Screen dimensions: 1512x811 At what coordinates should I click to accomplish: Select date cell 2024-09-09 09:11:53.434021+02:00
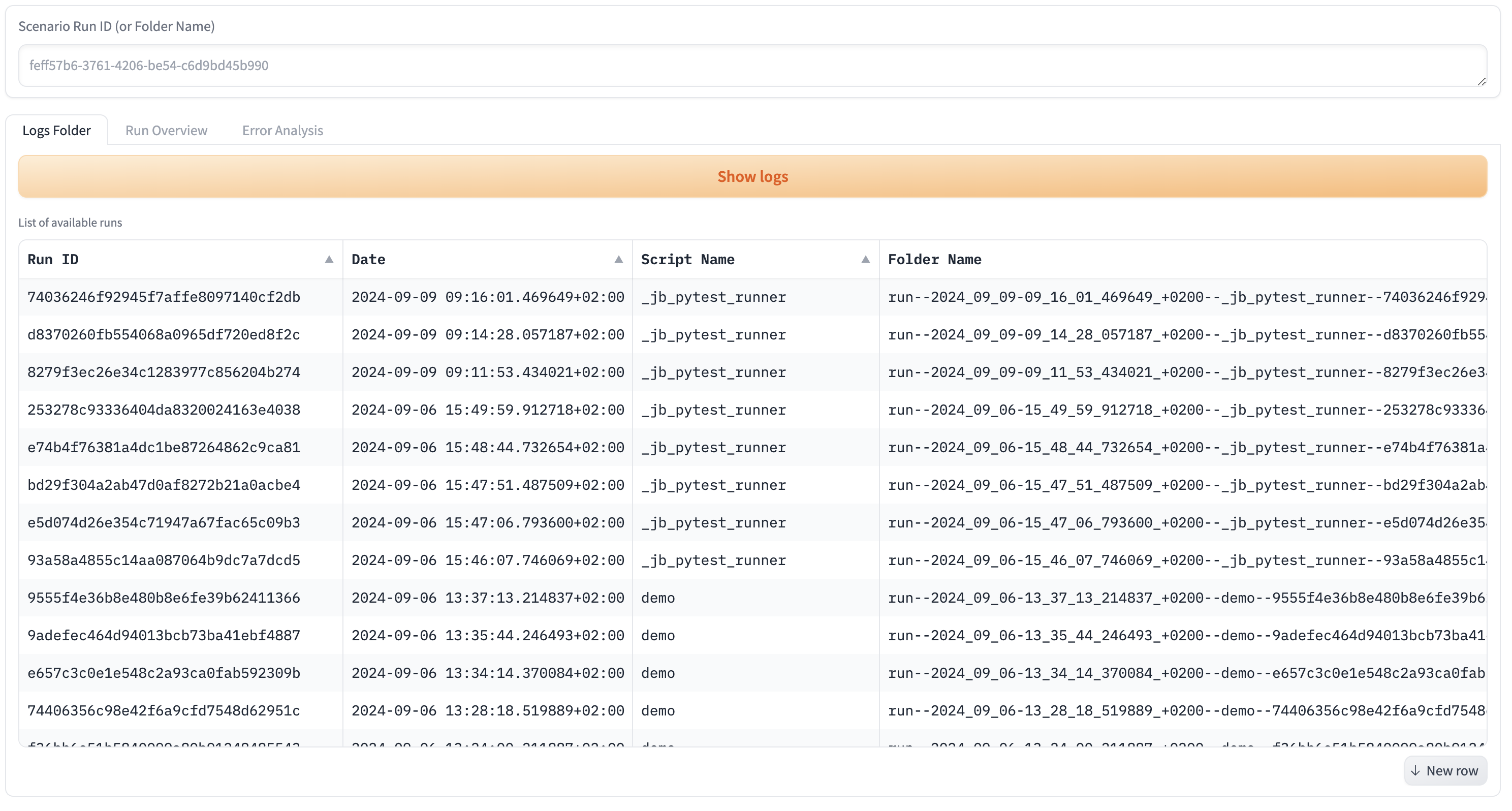487,372
